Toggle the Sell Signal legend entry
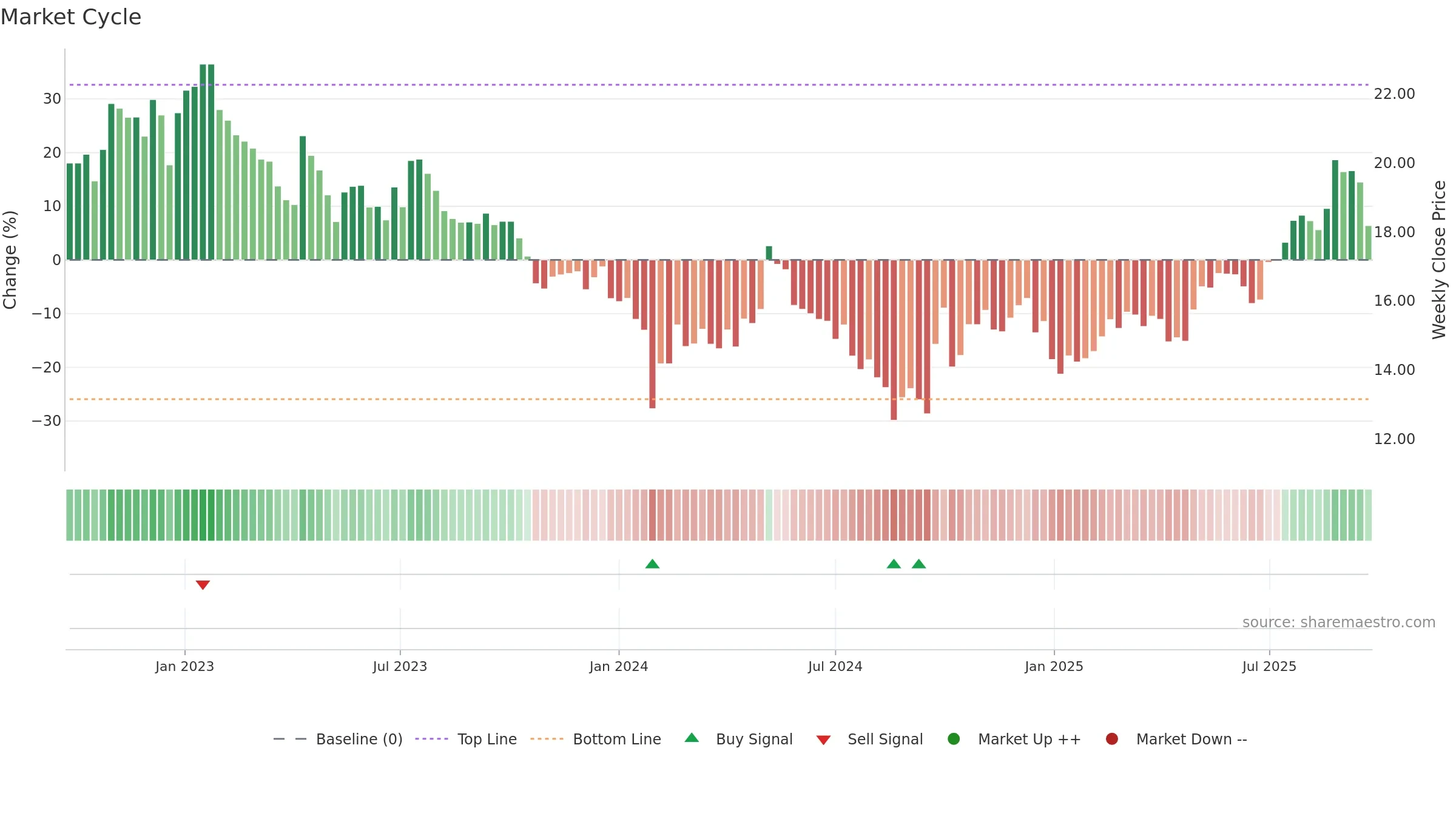This screenshot has height=819, width=1456. pos(869,739)
